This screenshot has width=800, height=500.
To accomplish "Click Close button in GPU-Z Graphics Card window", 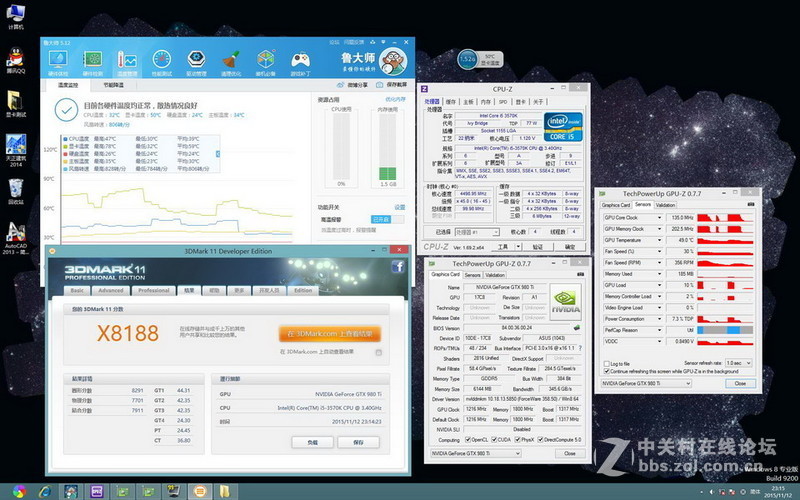I will [570, 453].
